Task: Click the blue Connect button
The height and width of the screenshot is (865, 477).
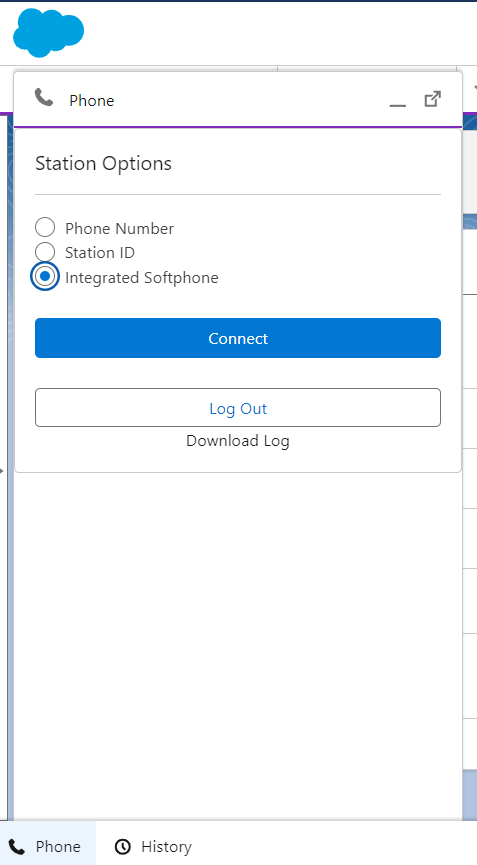Action: click(238, 338)
